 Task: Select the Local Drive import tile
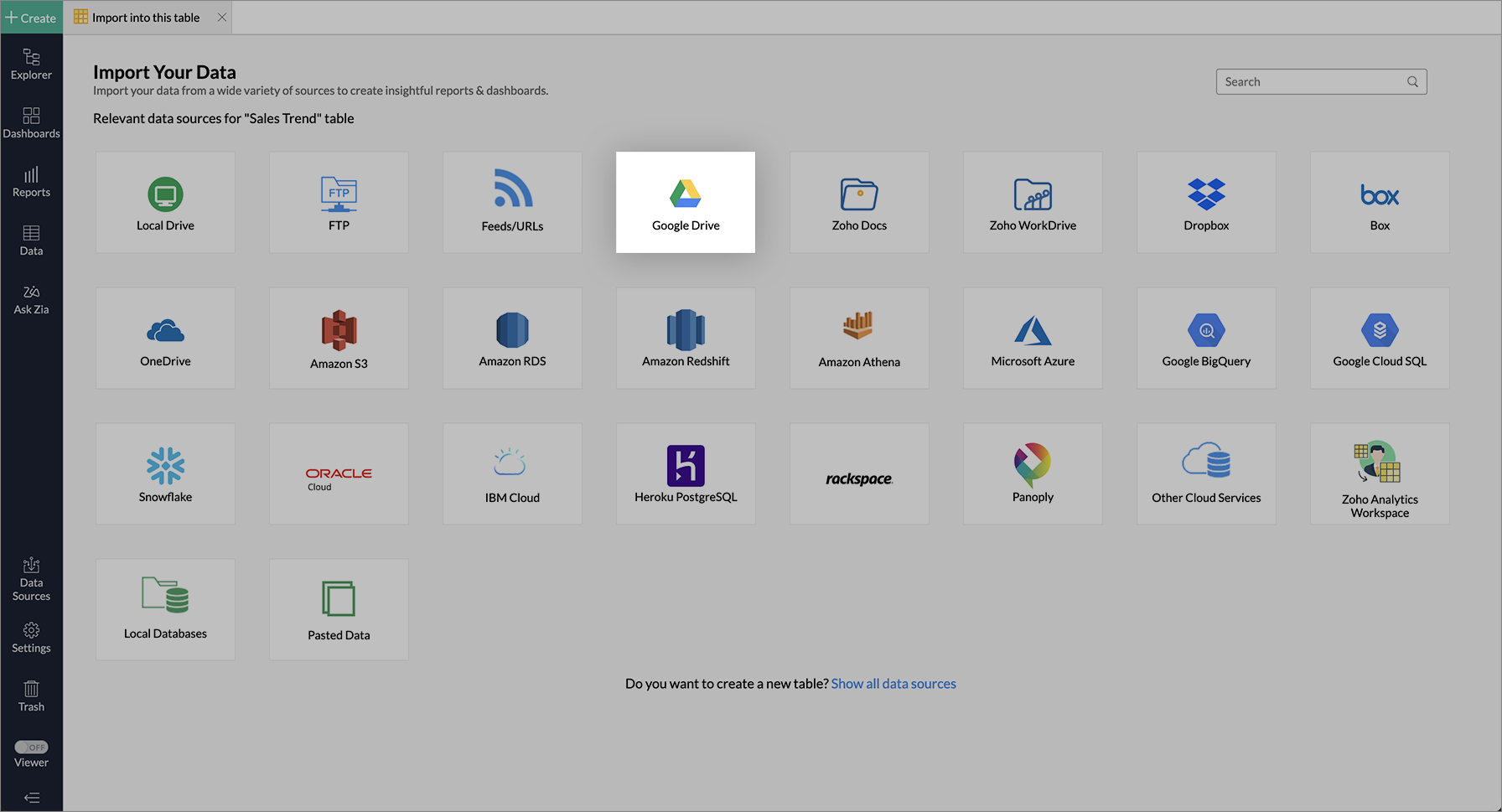click(165, 202)
